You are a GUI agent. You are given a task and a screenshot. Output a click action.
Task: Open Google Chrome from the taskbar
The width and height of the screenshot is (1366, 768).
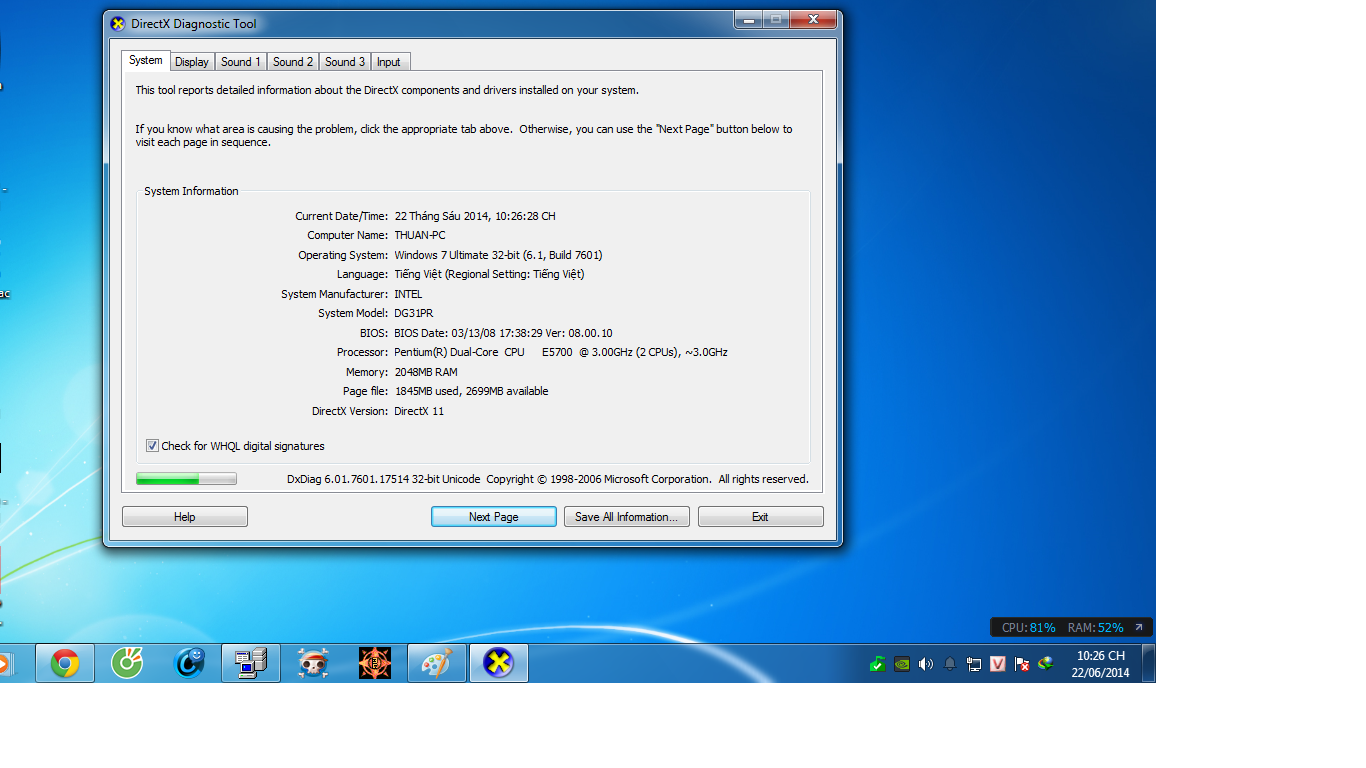click(65, 663)
